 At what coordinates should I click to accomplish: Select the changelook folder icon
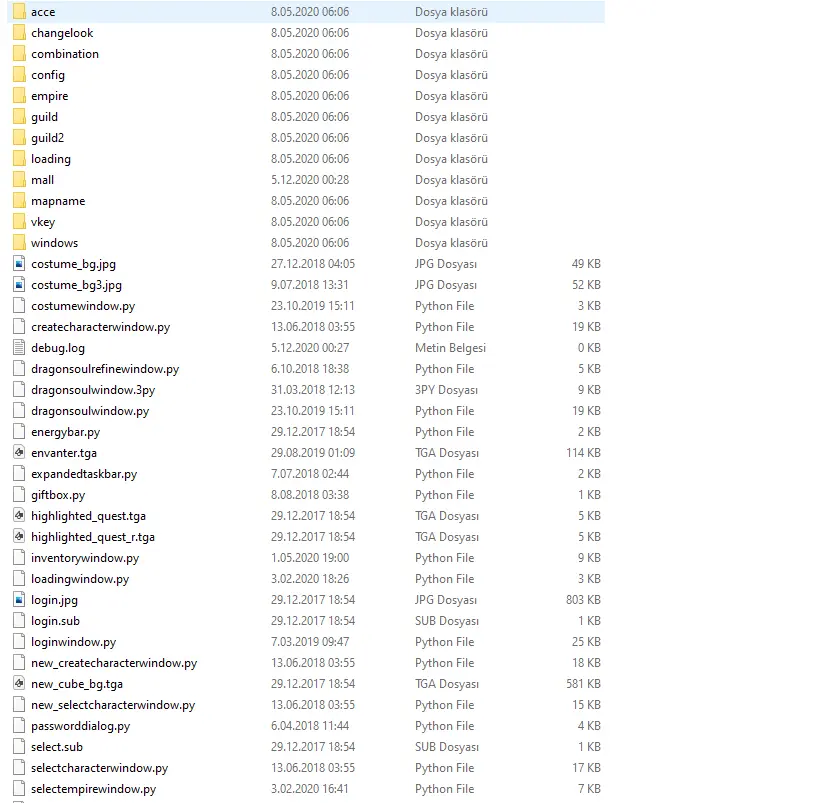(19, 33)
